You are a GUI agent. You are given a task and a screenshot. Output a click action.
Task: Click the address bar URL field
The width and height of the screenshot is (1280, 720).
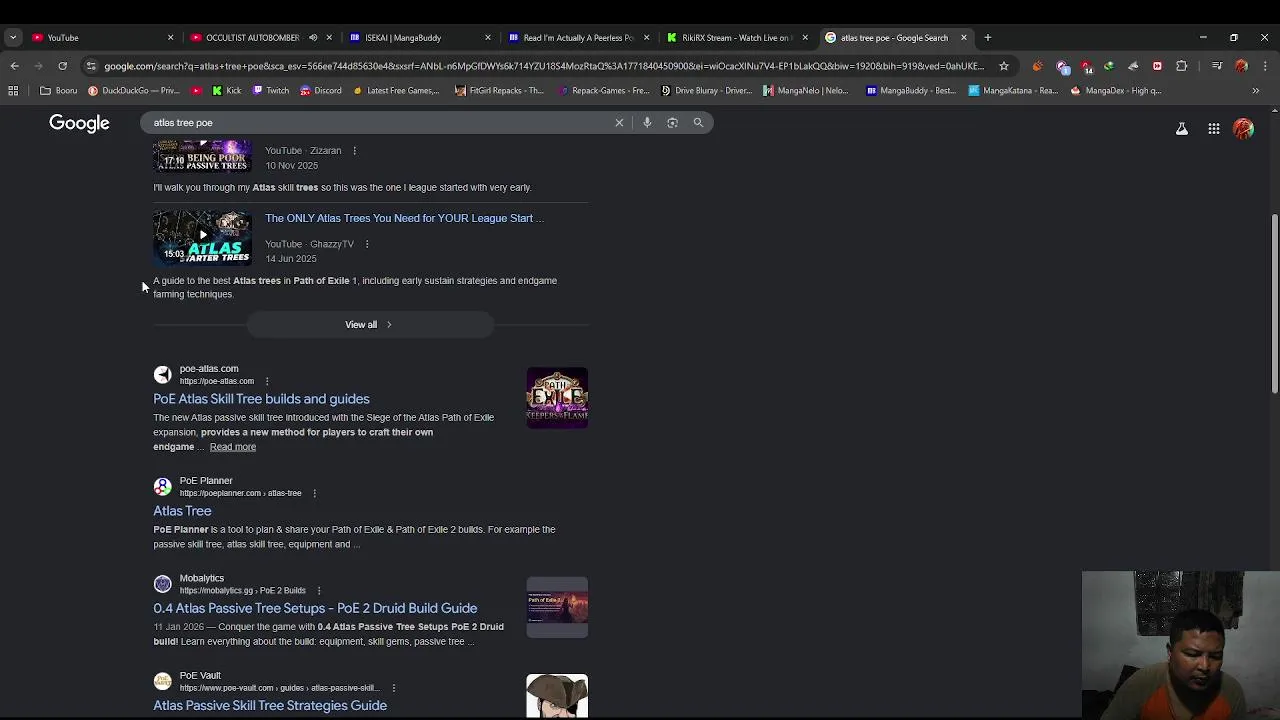[545, 66]
